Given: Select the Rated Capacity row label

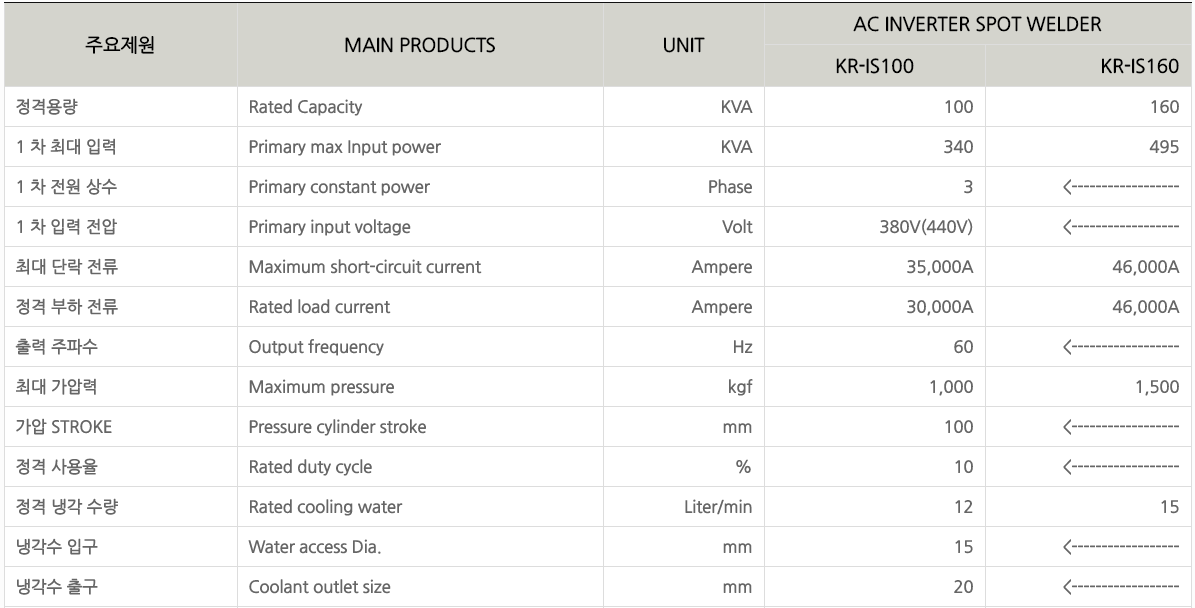Looking at the screenshot, I should pos(305,107).
